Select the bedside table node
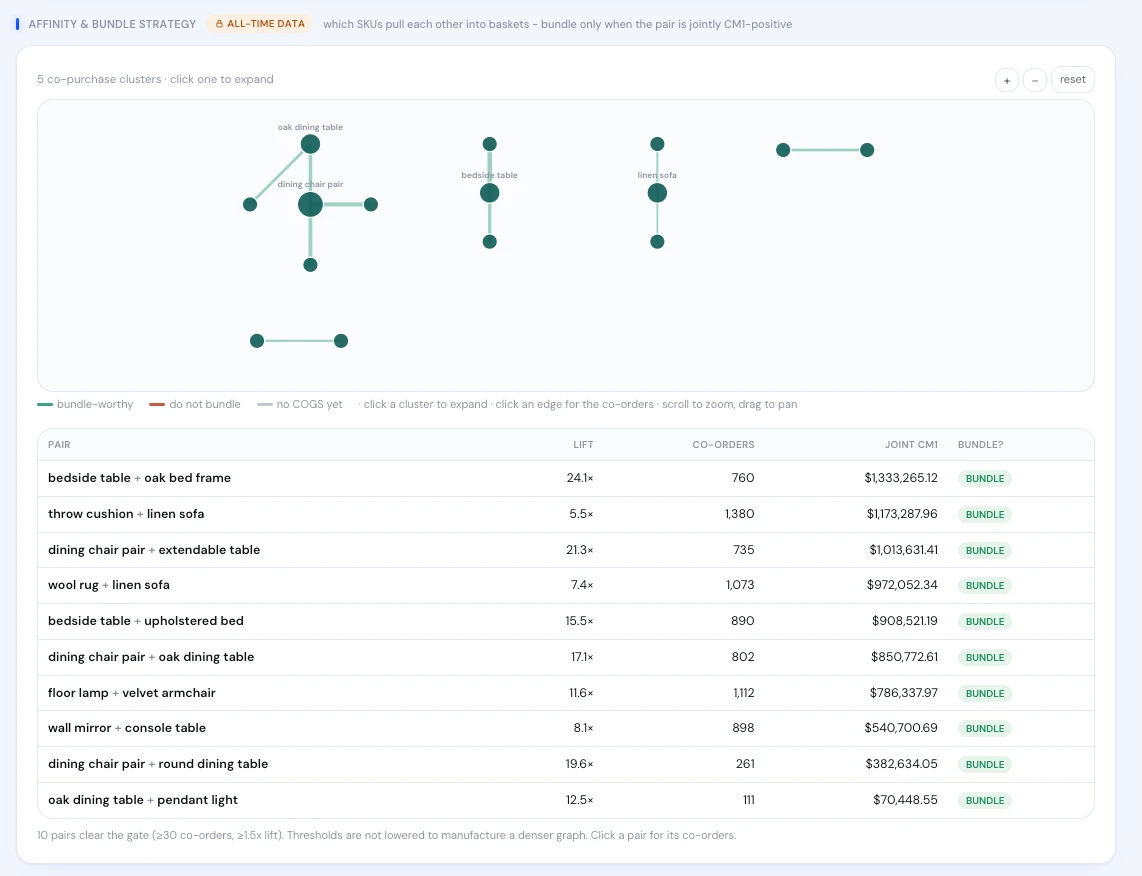Screen dimensions: 1142x876 [x=489, y=193]
